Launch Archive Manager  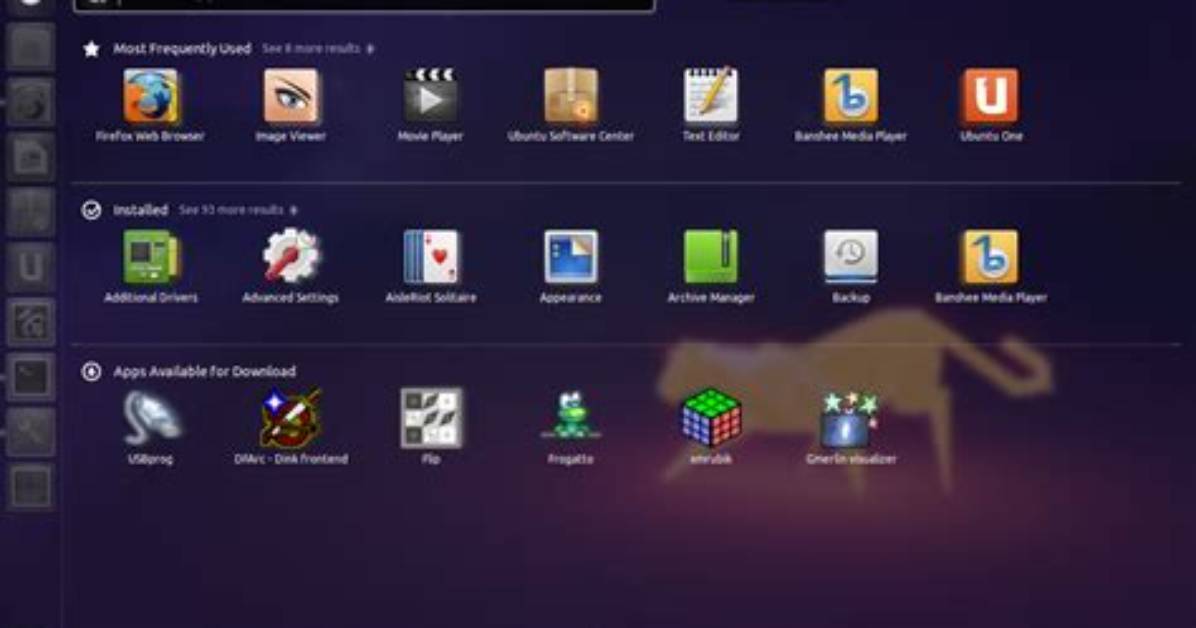click(711, 257)
